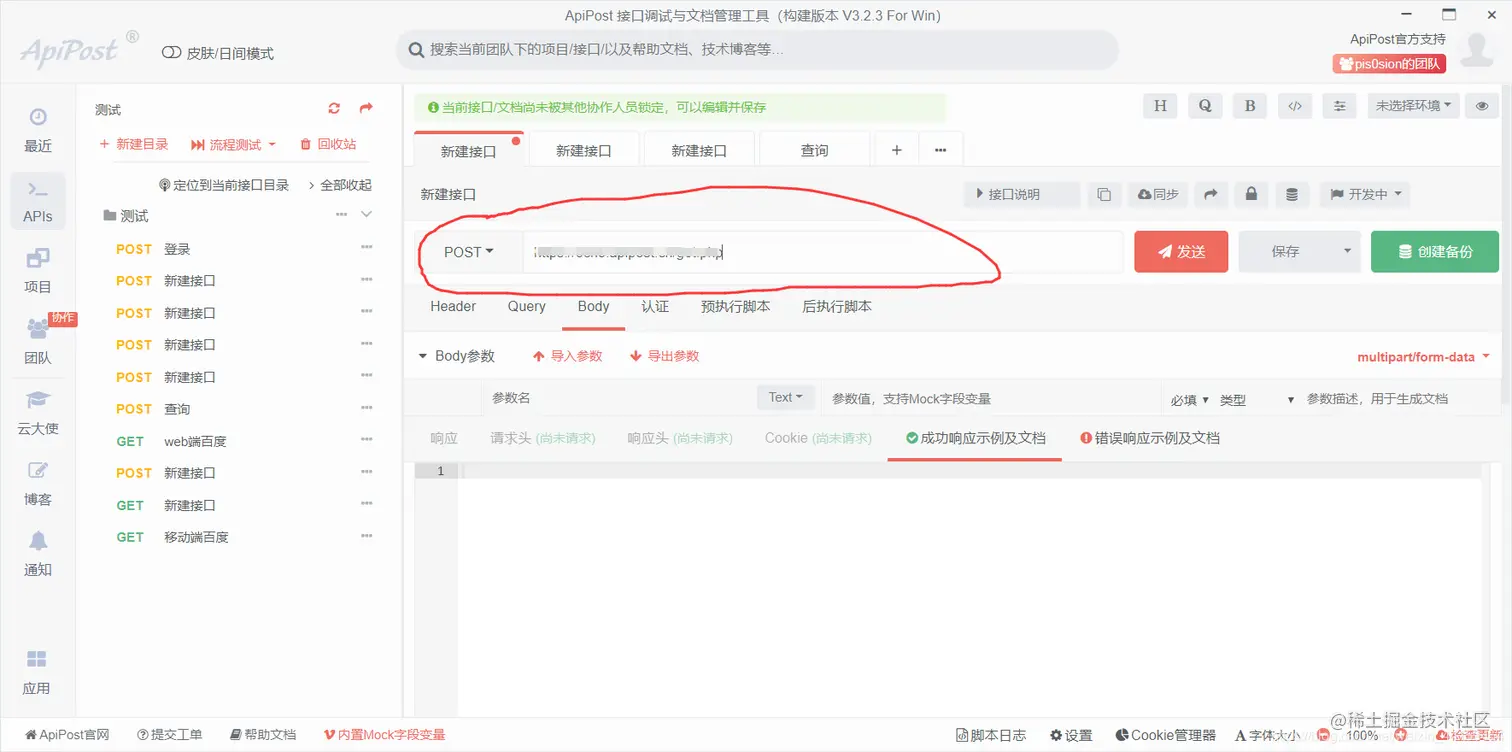Viewport: 1512px width, 752px height.
Task: Click the H toolbar button
Action: click(1160, 106)
